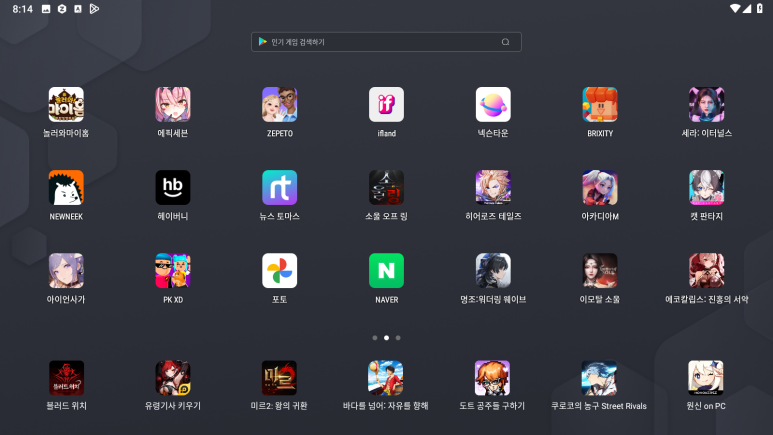Go to the third home page dot

398,338
